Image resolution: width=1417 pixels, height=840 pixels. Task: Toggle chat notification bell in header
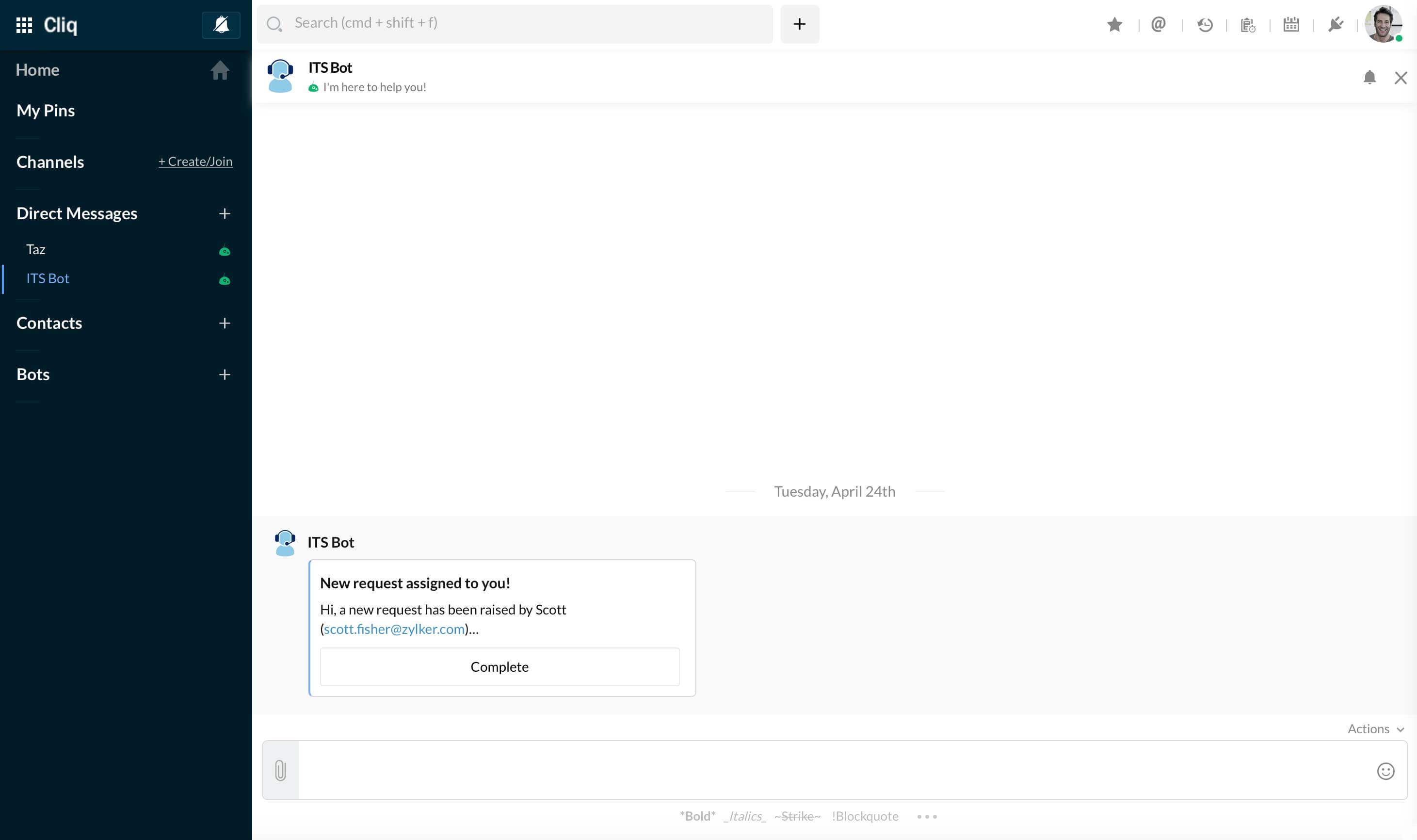point(1369,77)
